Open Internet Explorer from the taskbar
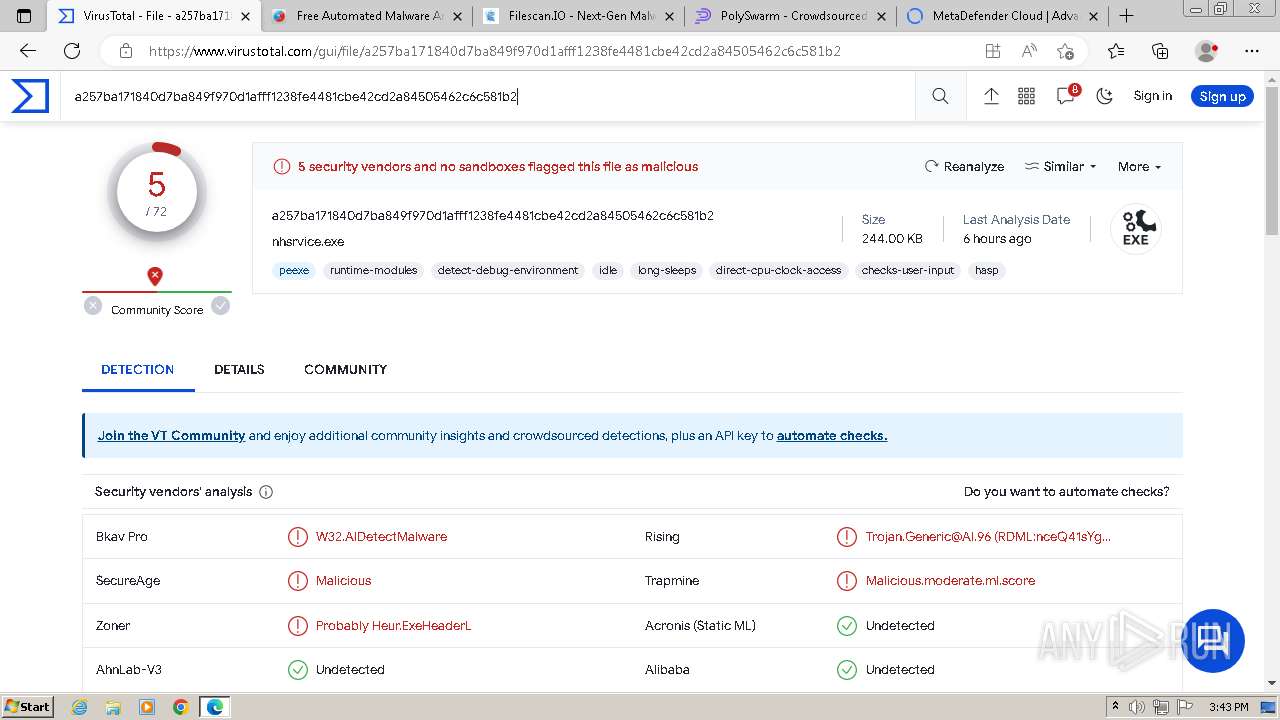This screenshot has width=1280, height=720. click(x=80, y=707)
